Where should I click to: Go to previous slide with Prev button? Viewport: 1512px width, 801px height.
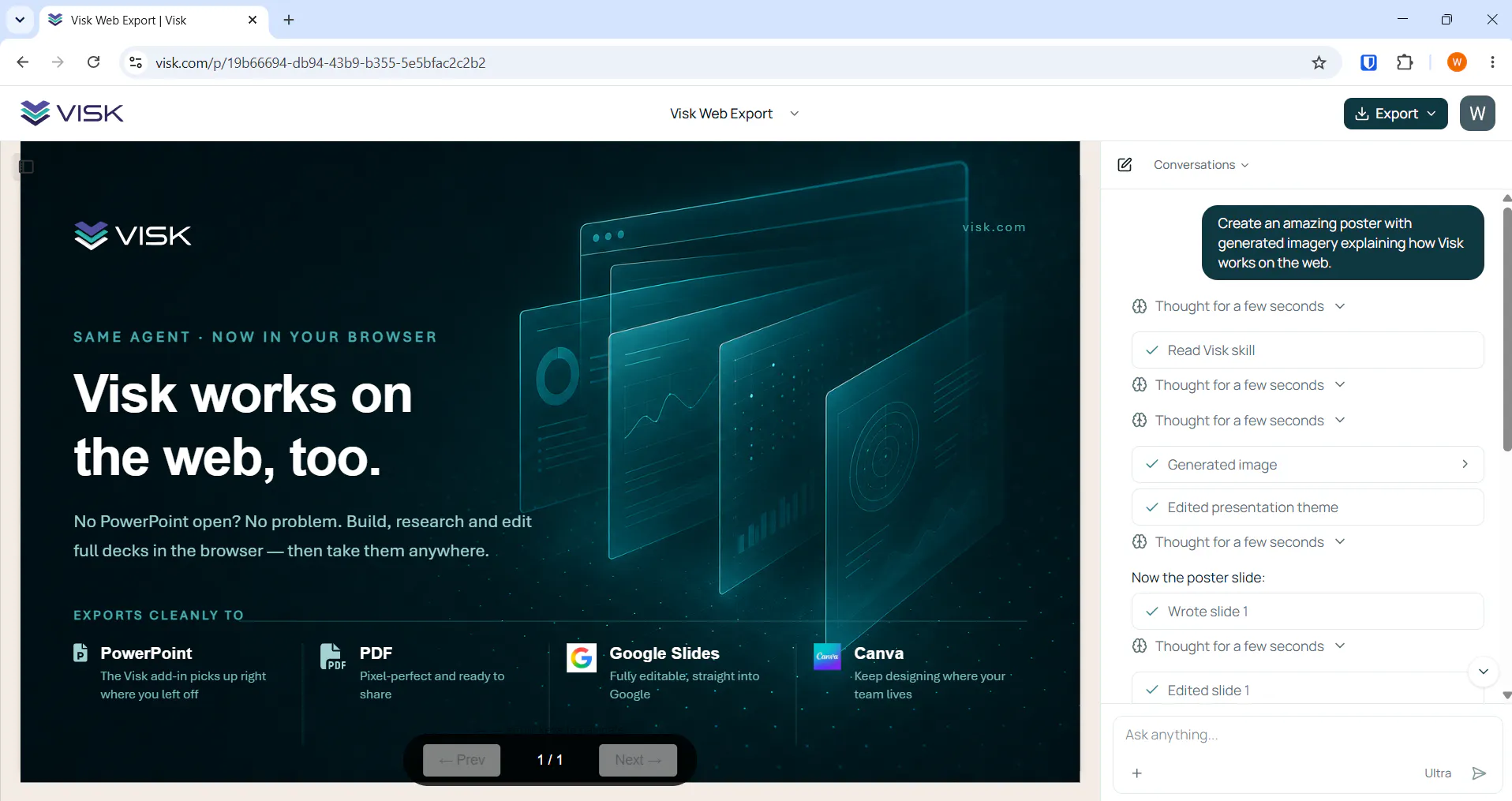click(x=462, y=760)
